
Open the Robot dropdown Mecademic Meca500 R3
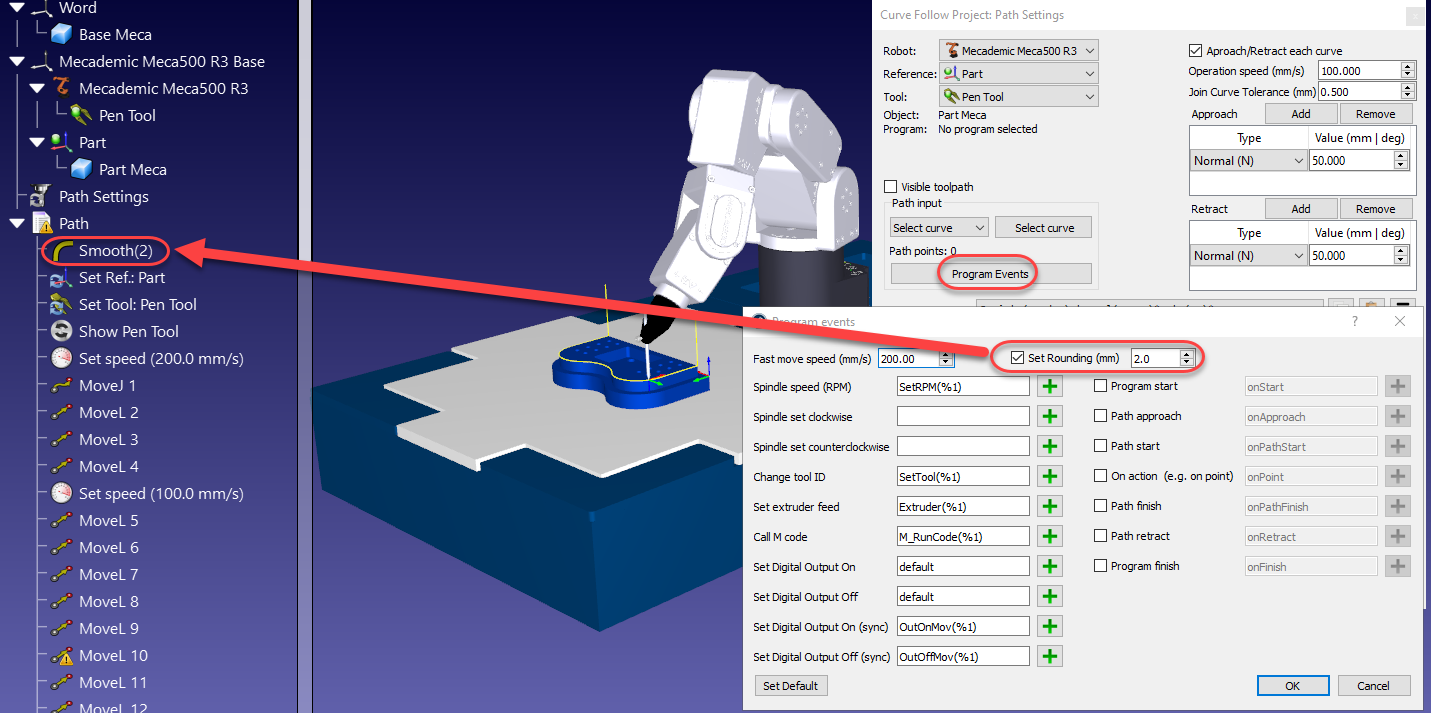(x=1018, y=50)
